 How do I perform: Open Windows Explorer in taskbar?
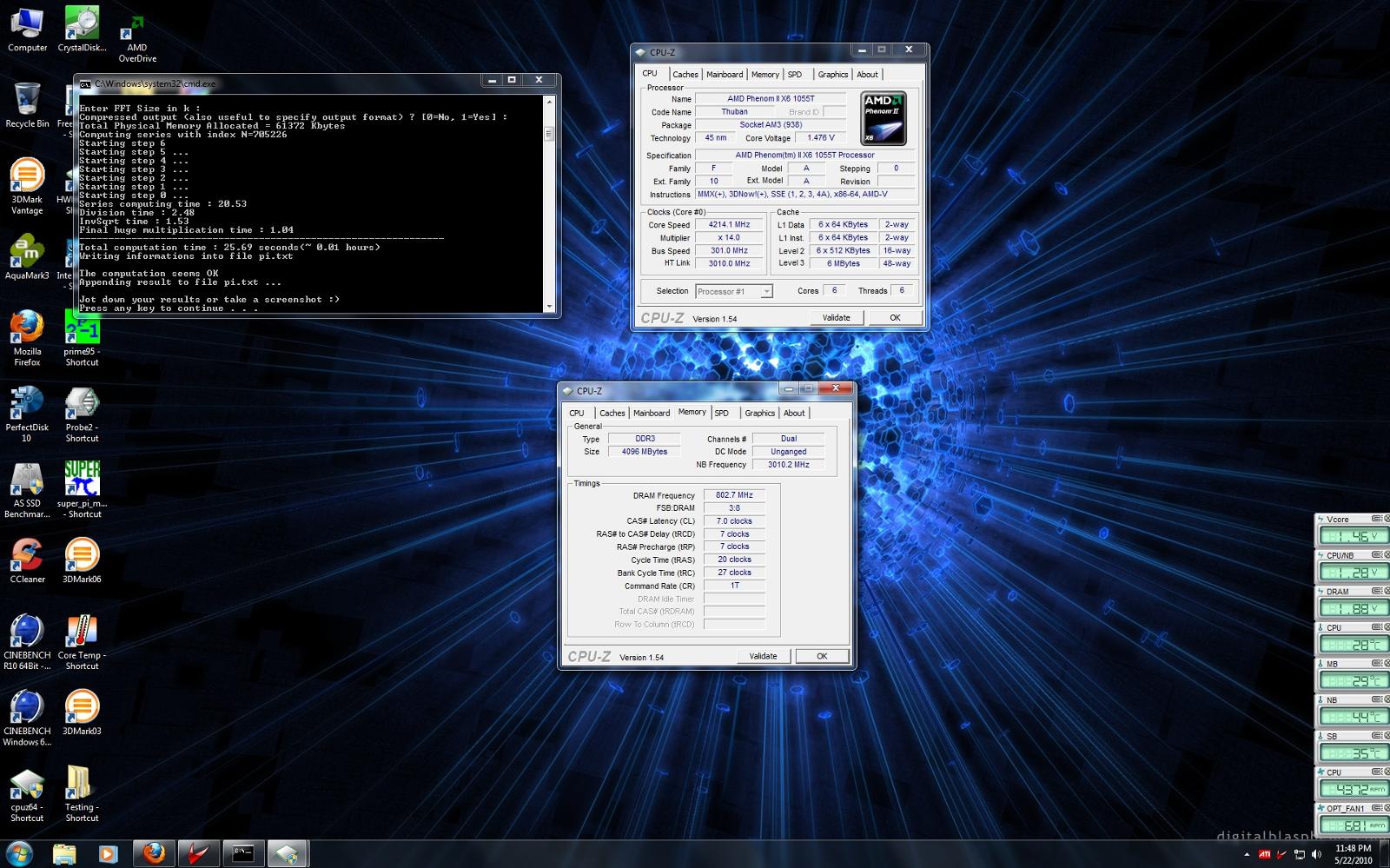click(64, 854)
